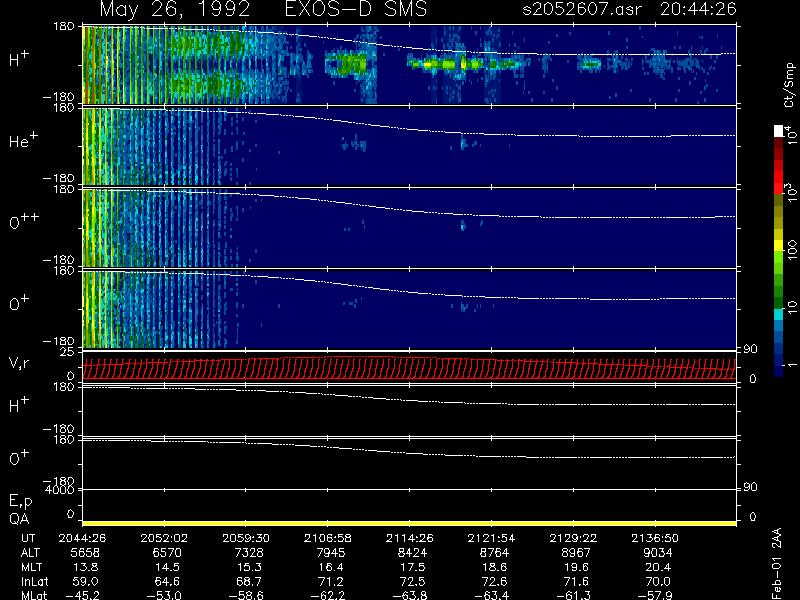Screen dimensions: 800x600
Task: Click MLT value "18.6"
Action: pyautogui.click(x=494, y=567)
